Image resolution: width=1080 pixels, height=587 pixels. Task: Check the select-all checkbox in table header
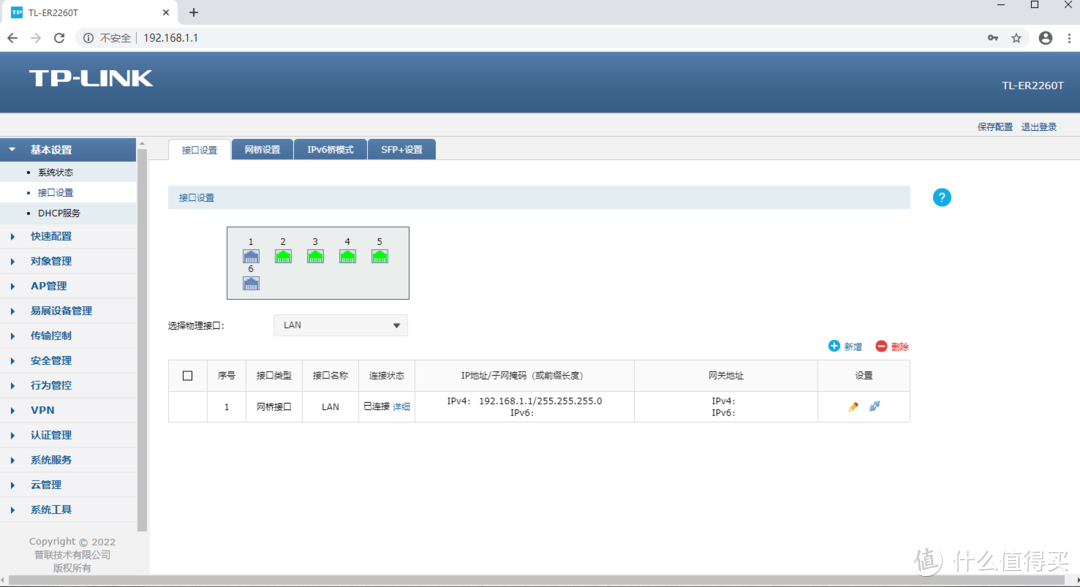coord(187,376)
